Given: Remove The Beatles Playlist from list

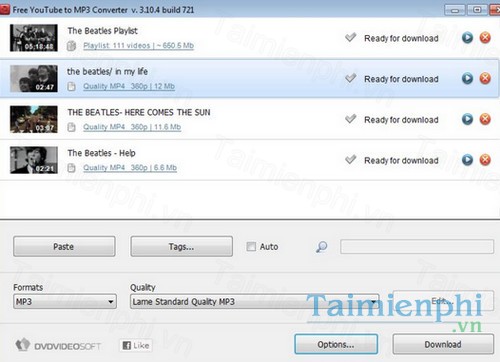Looking at the screenshot, I should click(x=485, y=38).
